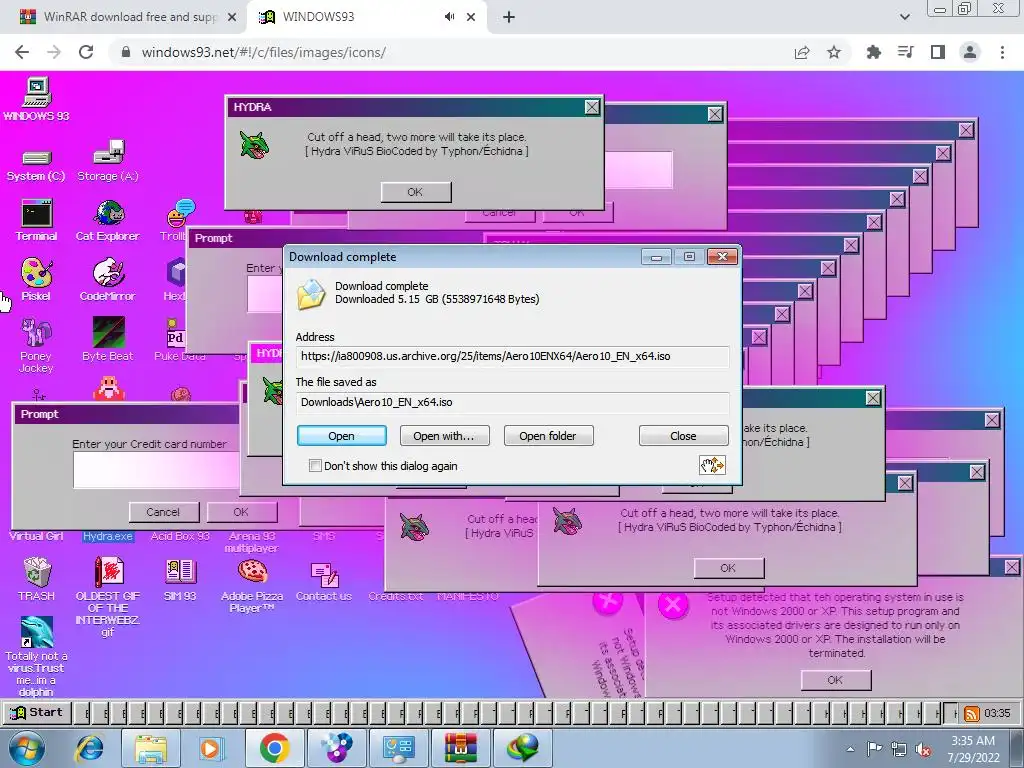Click OK in credit card Prompt
This screenshot has height=768, width=1024.
coord(241,512)
